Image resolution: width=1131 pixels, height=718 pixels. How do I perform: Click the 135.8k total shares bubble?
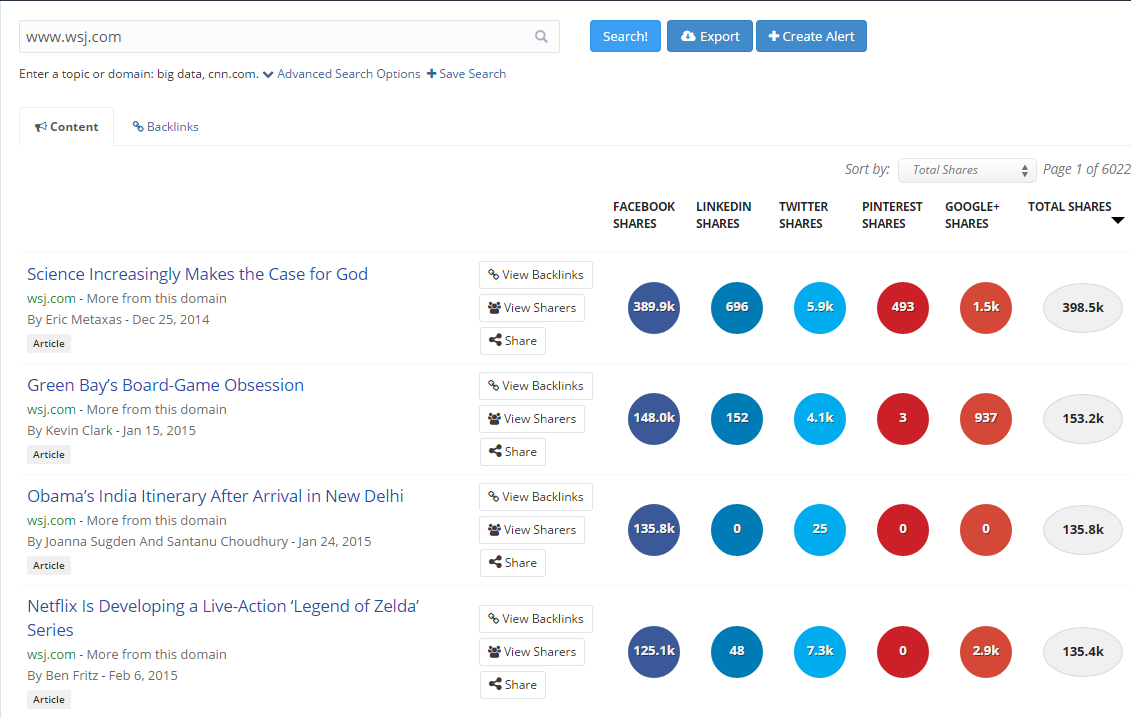coord(1083,530)
